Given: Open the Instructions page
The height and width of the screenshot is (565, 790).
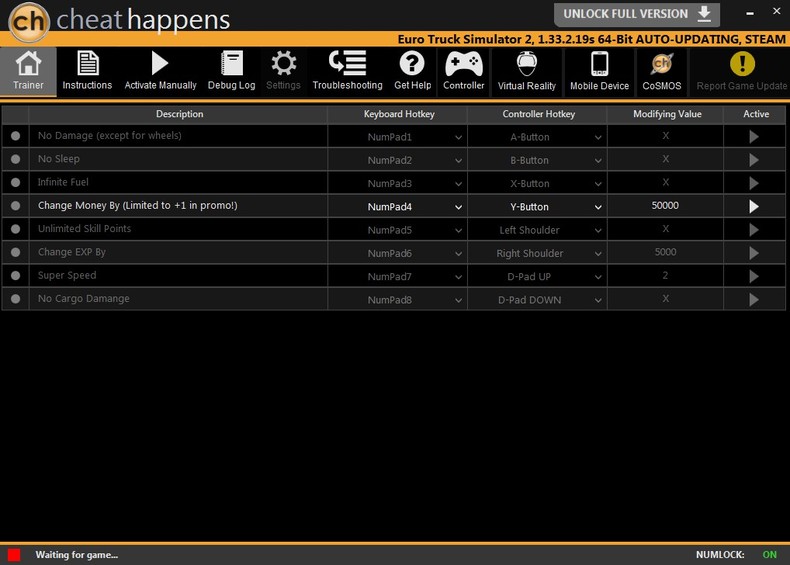Looking at the screenshot, I should point(87,71).
